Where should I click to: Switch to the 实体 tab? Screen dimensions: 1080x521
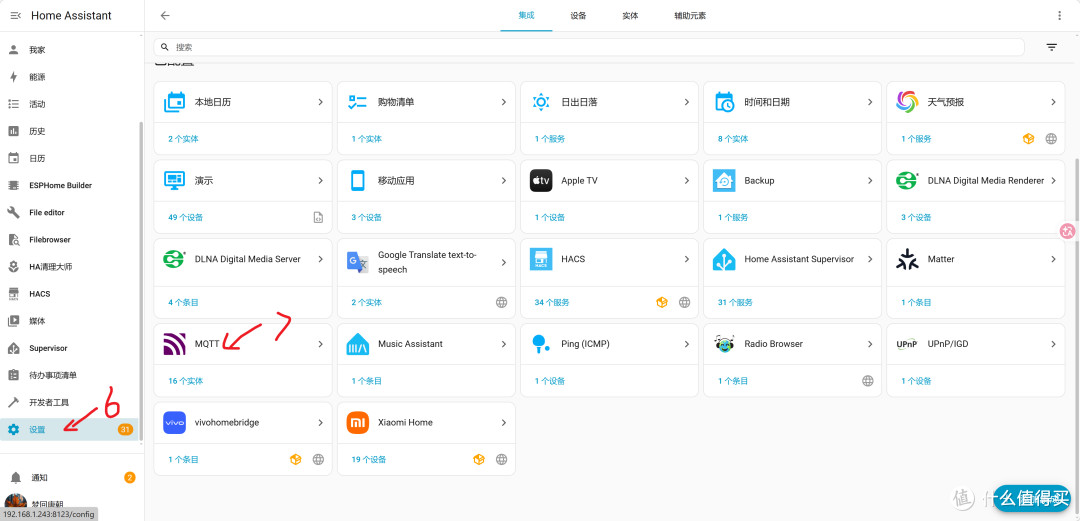pos(630,15)
